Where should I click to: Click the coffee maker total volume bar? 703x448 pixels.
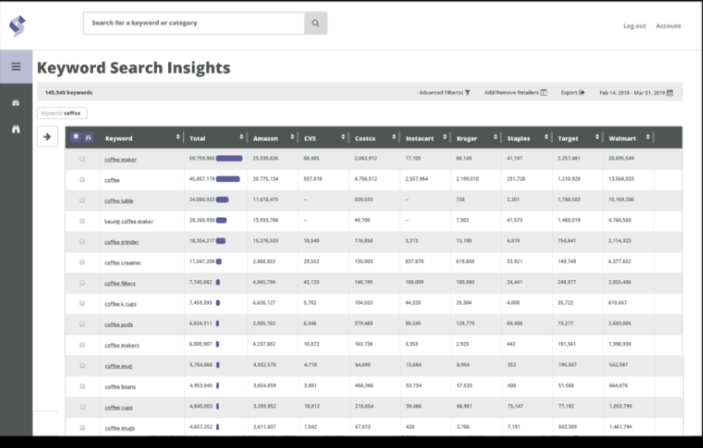pos(229,158)
